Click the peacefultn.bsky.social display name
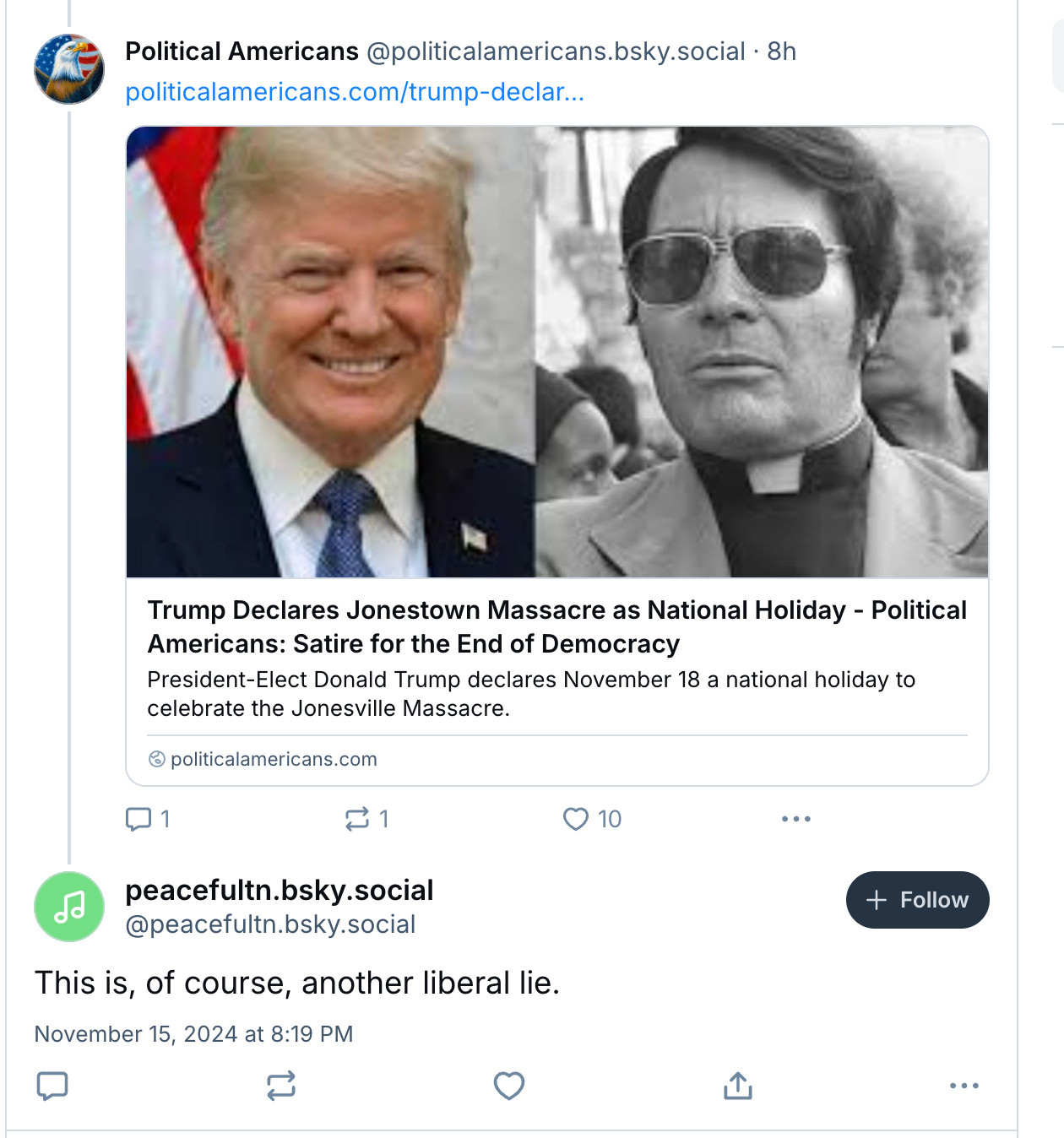Image resolution: width=1064 pixels, height=1138 pixels. 279,890
